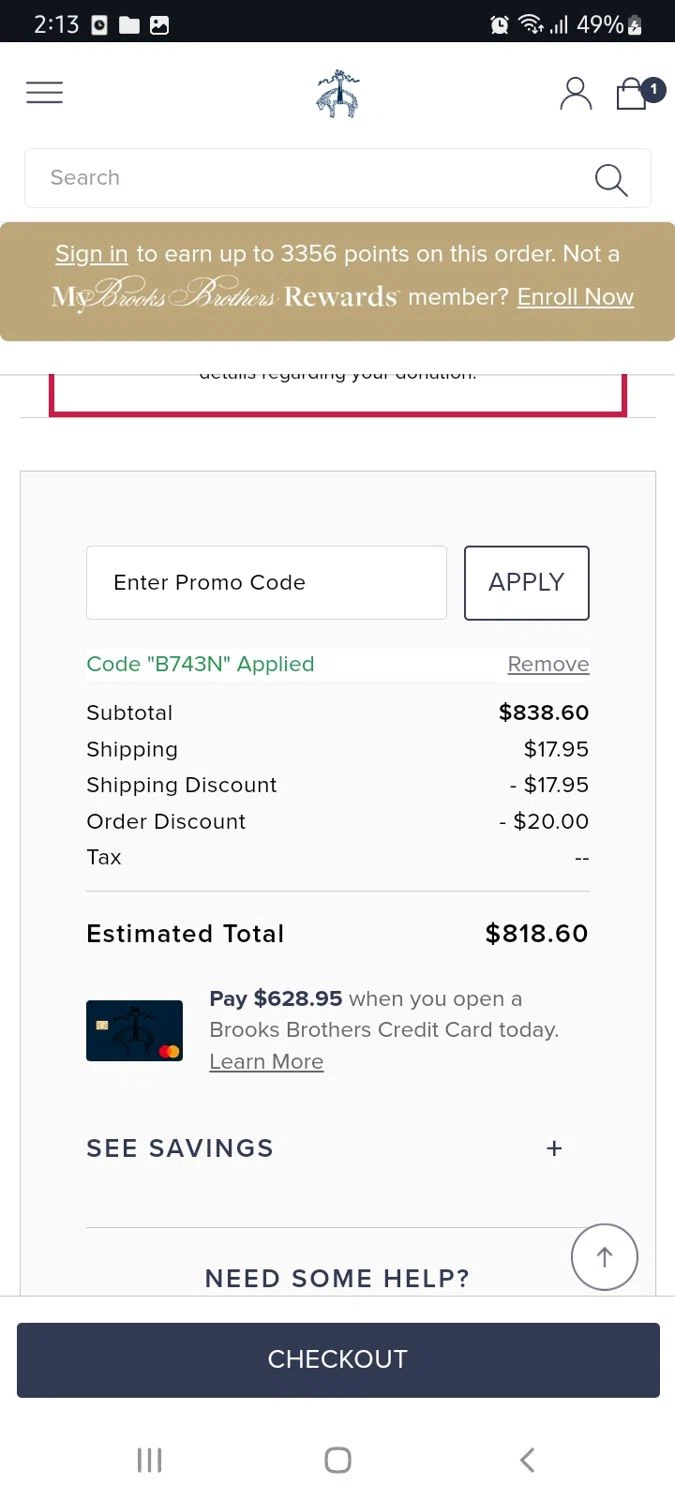675x1500 pixels.
Task: Remove the applied promo code B743N
Action: coord(548,665)
